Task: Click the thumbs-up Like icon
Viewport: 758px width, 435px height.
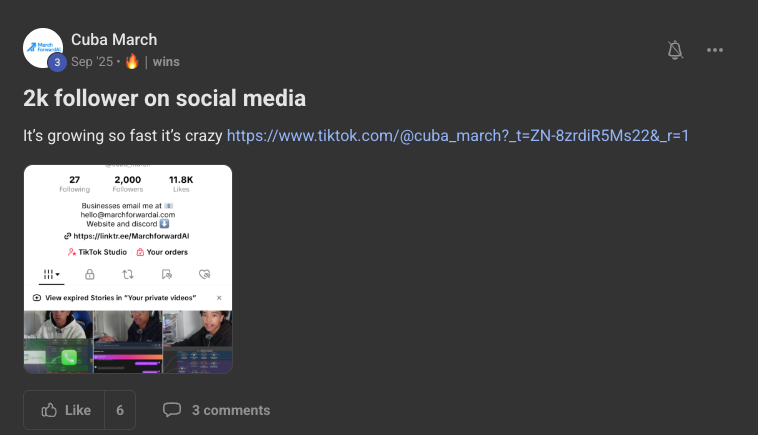Action: (49, 410)
